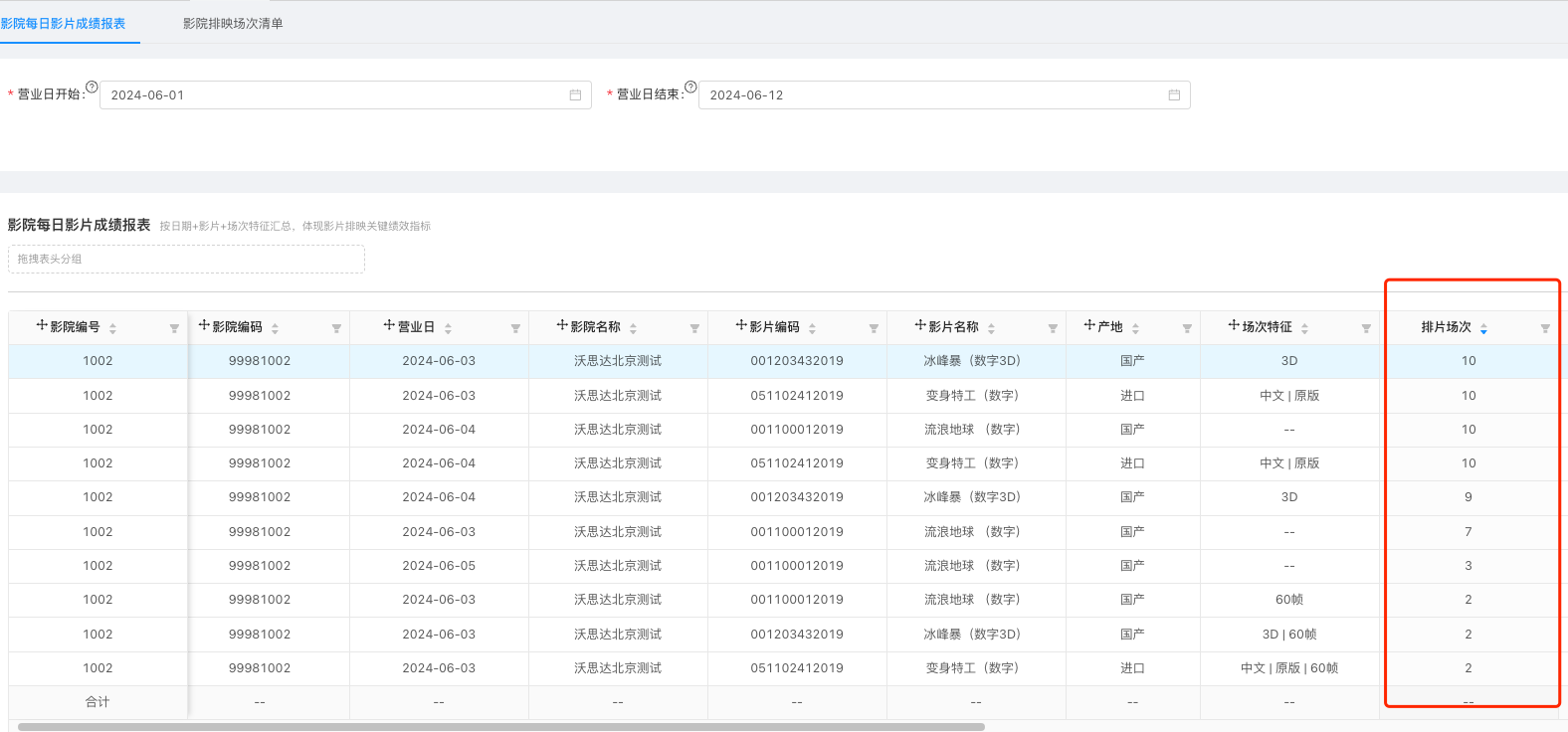Screen dimensions: 1568x732
Task: Select the 60帧 only feature cell
Action: pyautogui.click(x=1289, y=600)
